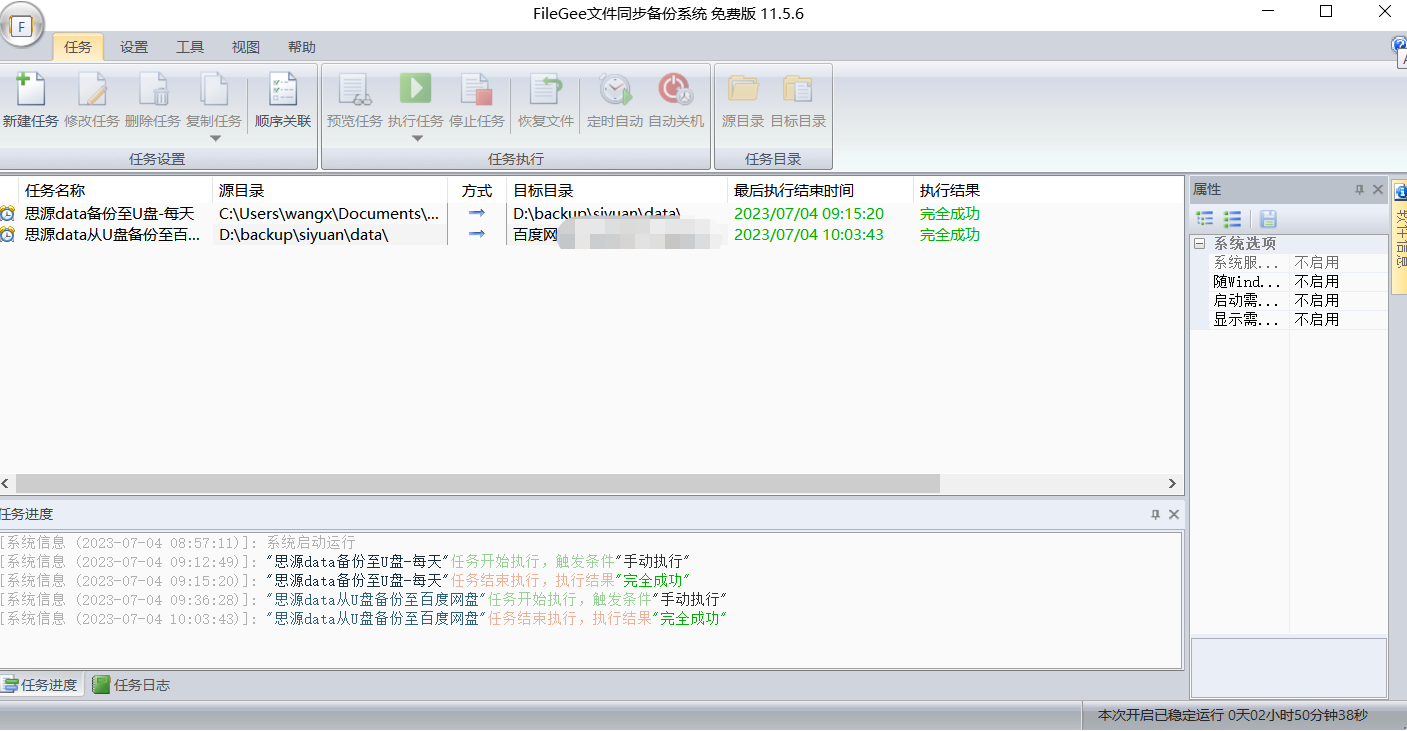Click the save icon in 属性 panel
Image resolution: width=1407 pixels, height=731 pixels.
point(1268,219)
